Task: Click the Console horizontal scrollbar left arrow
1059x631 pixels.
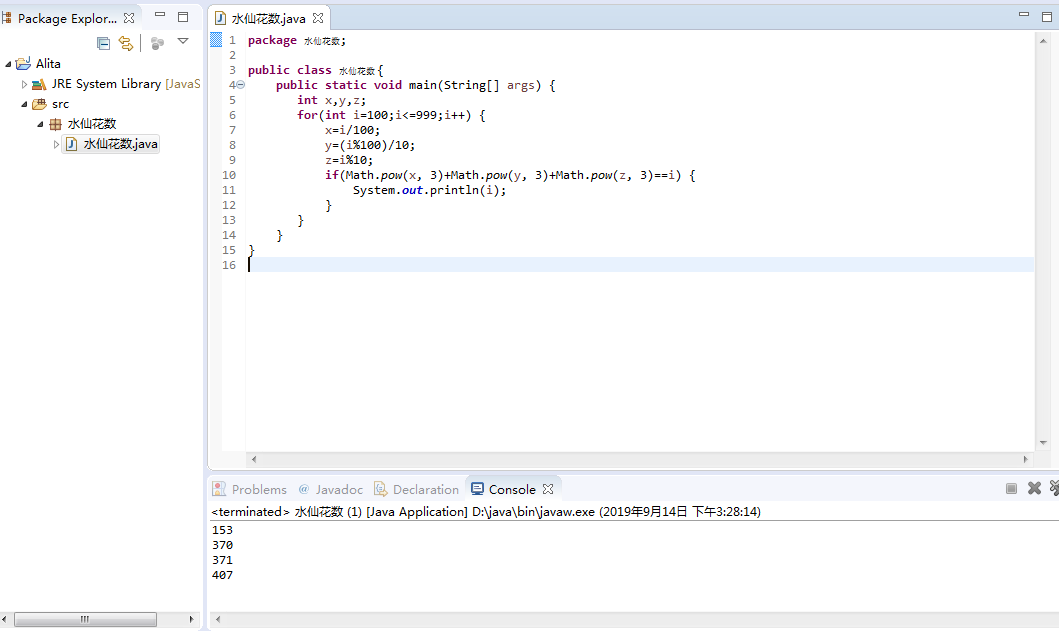Action: [x=217, y=619]
